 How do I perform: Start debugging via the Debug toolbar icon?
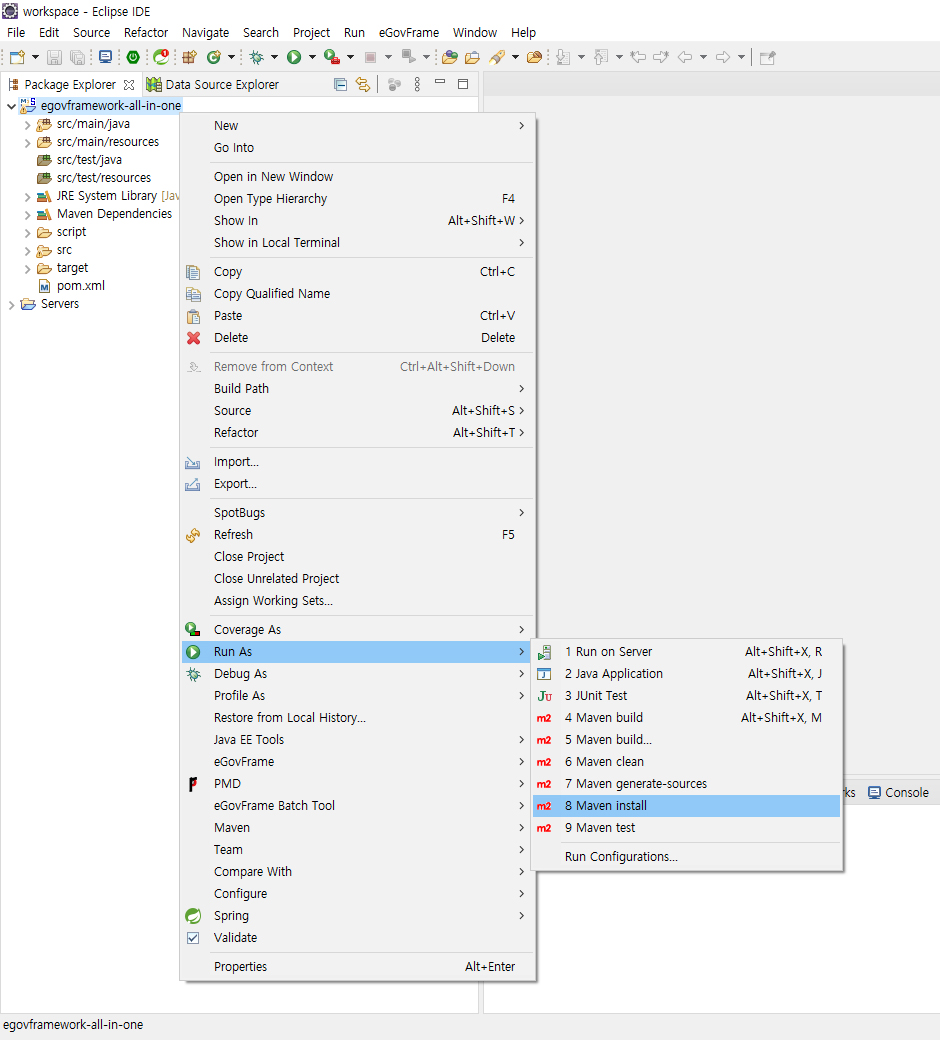coord(254,57)
